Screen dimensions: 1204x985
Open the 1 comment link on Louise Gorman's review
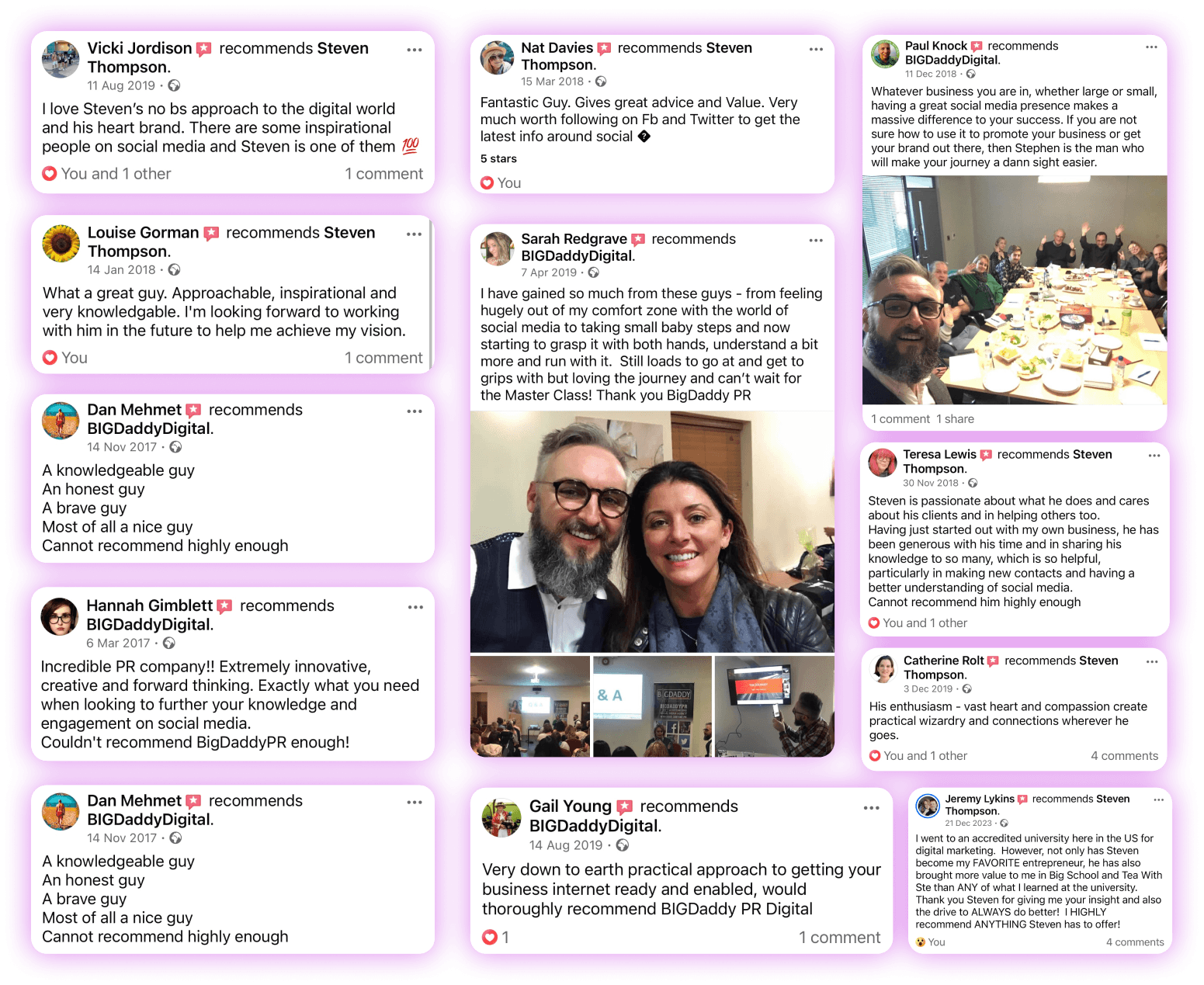[383, 358]
